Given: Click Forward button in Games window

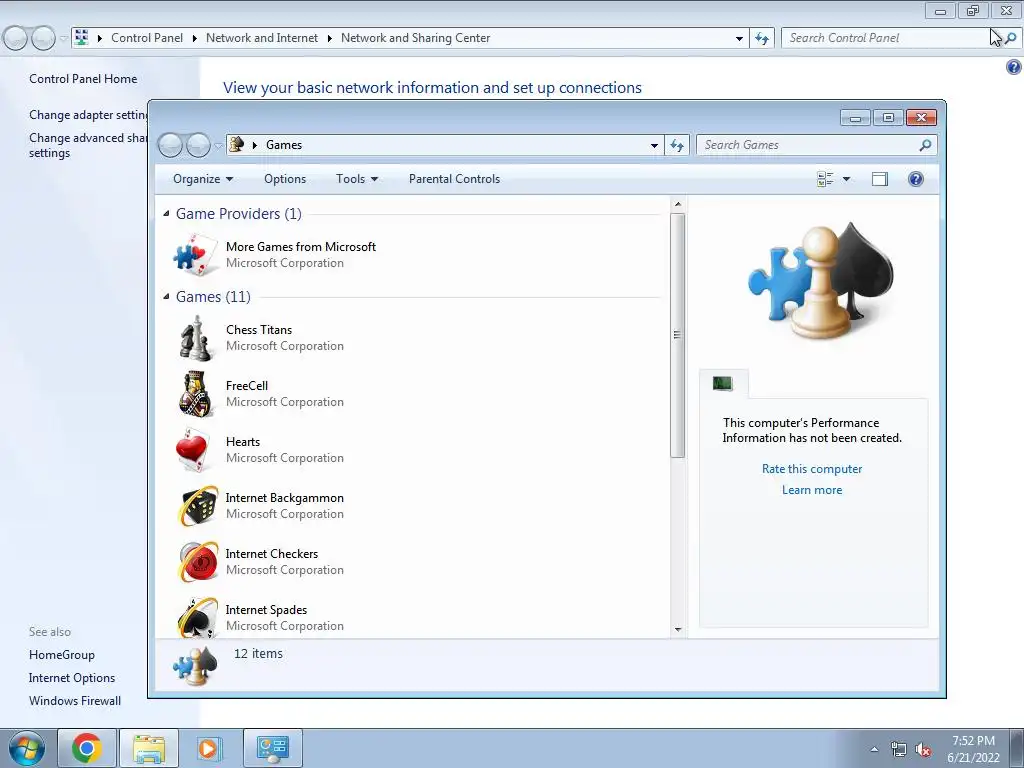Looking at the screenshot, I should [198, 145].
